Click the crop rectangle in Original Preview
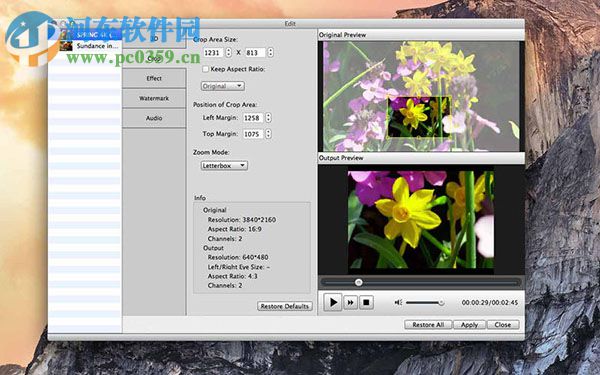Image resolution: width=600 pixels, height=375 pixels. click(x=418, y=116)
